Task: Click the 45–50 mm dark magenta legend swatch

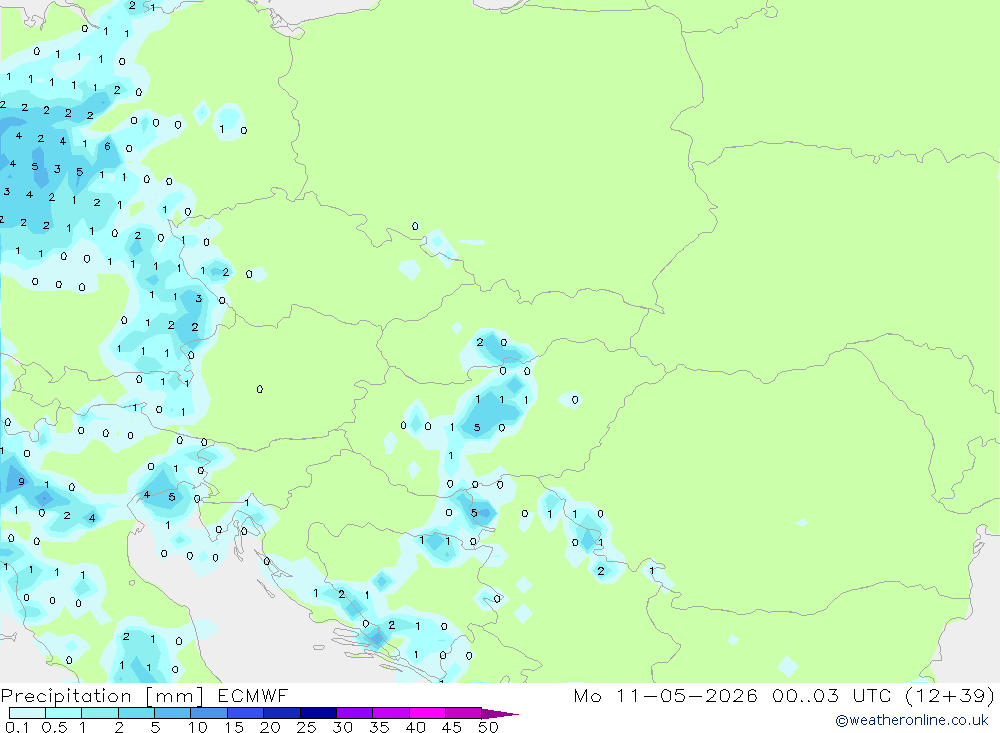Action: tap(464, 713)
